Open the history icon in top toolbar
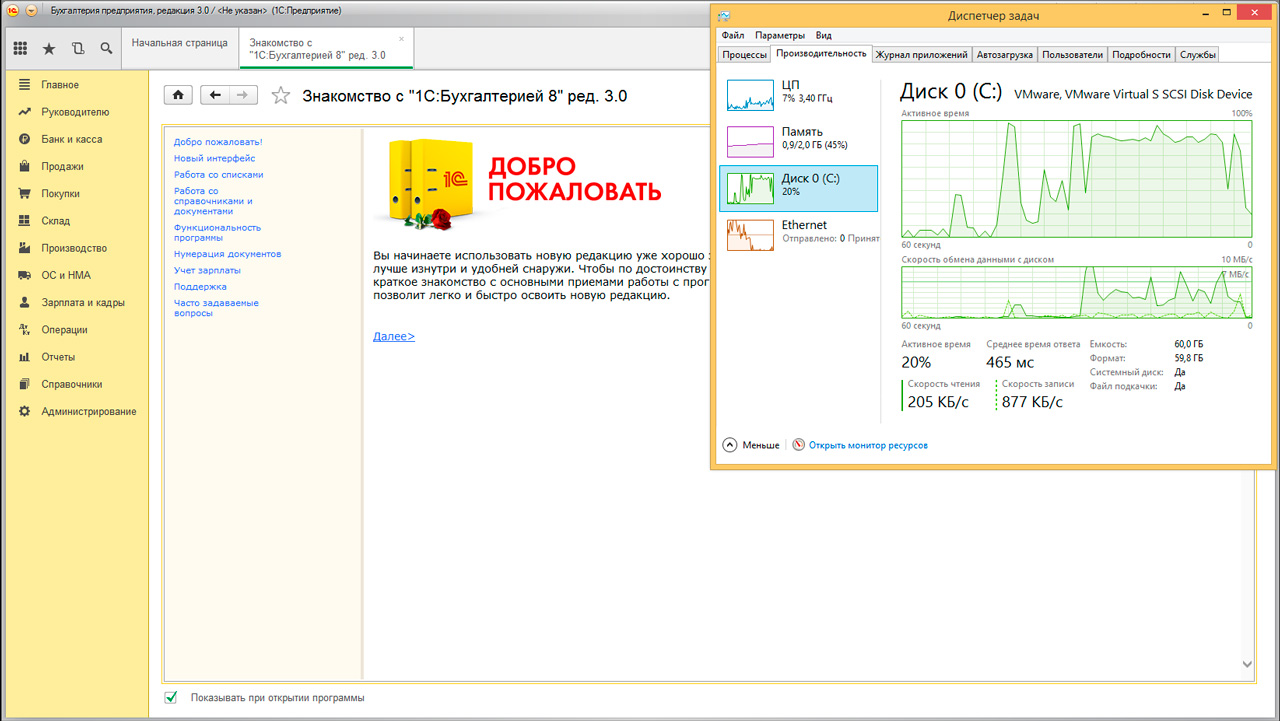 (x=78, y=48)
